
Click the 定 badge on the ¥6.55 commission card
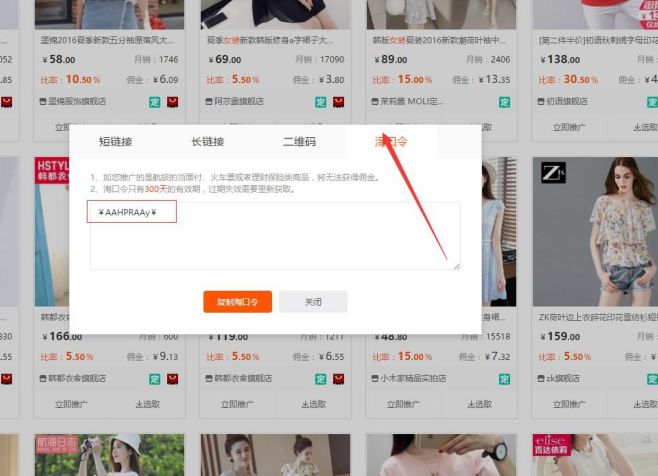tap(321, 379)
